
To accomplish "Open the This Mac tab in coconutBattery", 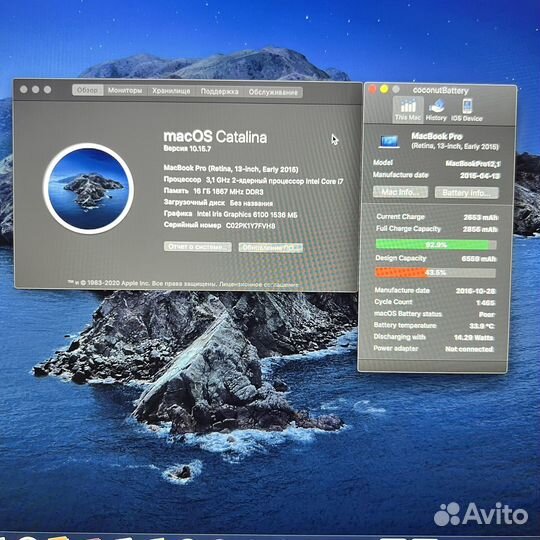I will point(408,109).
